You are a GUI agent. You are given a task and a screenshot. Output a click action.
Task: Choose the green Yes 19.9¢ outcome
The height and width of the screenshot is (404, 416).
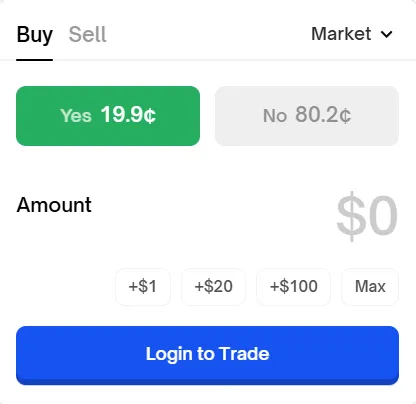click(x=108, y=116)
